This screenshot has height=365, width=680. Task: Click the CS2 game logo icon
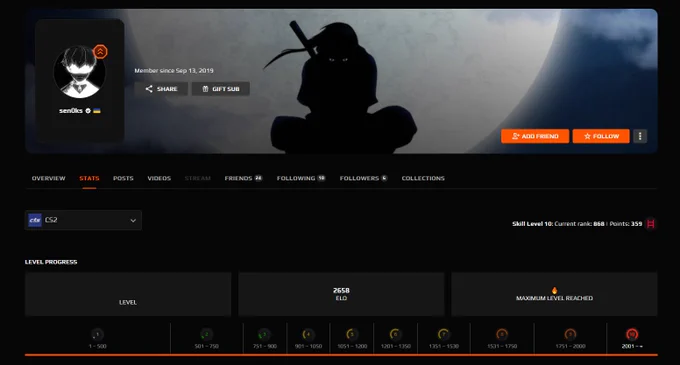[35, 220]
